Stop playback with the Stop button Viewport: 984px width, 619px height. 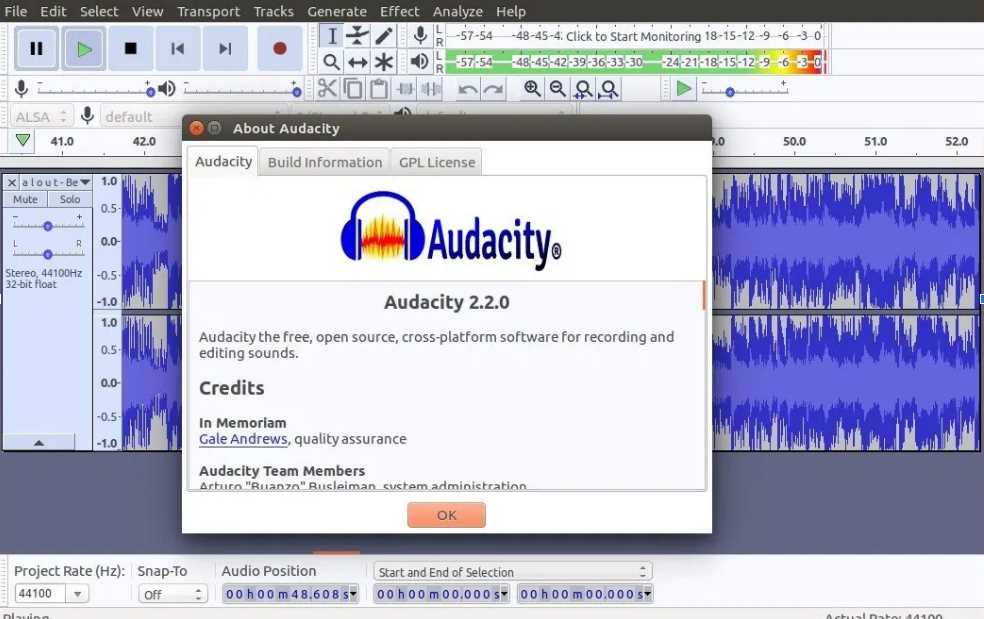[x=131, y=48]
